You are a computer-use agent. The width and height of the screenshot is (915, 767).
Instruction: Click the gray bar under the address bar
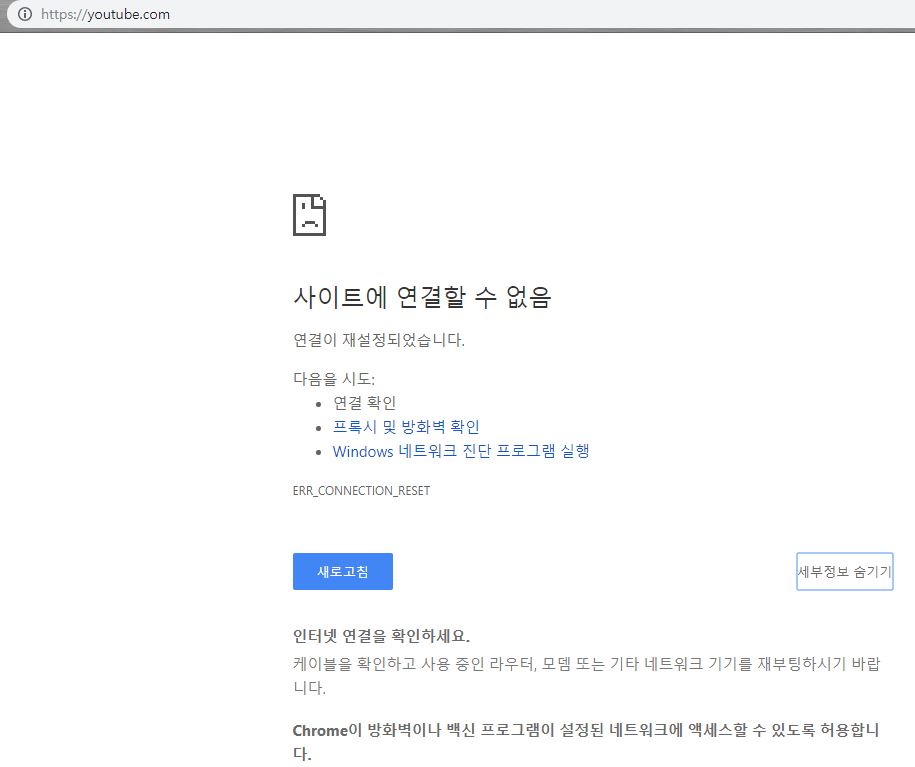click(x=457, y=31)
